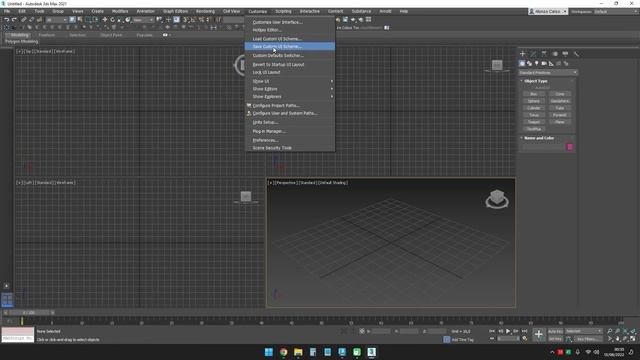Toggle the Window/Crossing selection button

(96, 19)
